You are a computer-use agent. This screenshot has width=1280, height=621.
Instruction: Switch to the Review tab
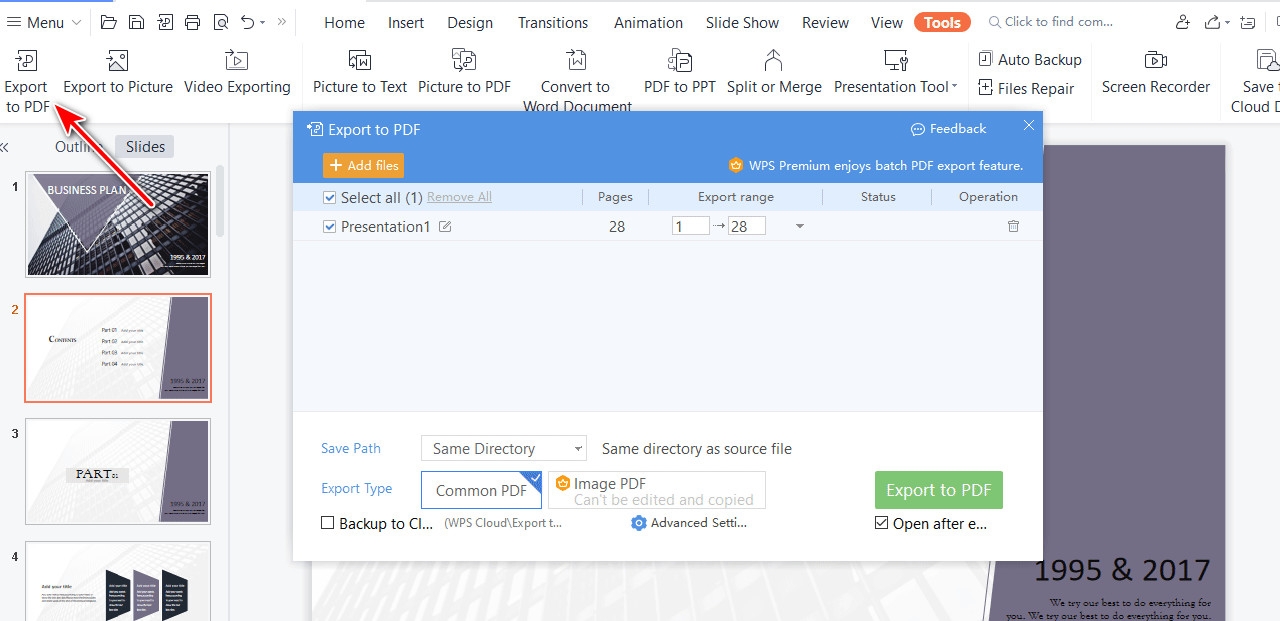[x=825, y=22]
